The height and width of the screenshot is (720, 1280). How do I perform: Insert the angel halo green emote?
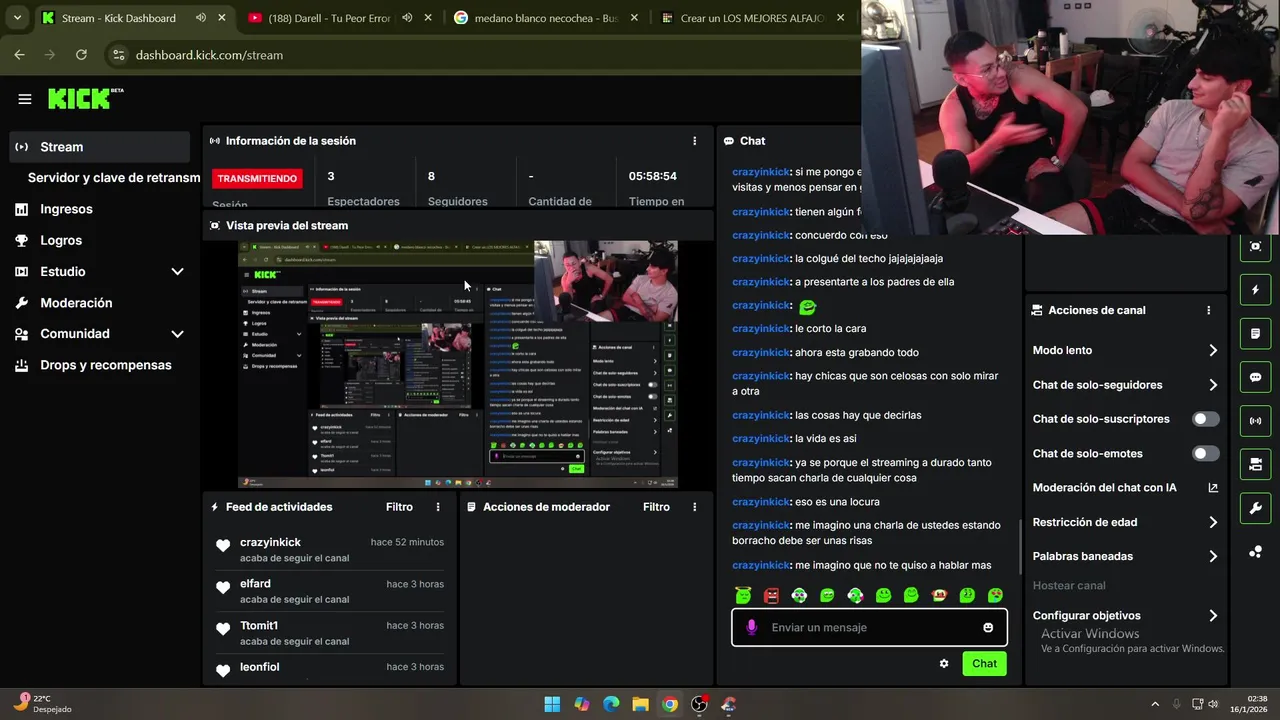(x=743, y=595)
